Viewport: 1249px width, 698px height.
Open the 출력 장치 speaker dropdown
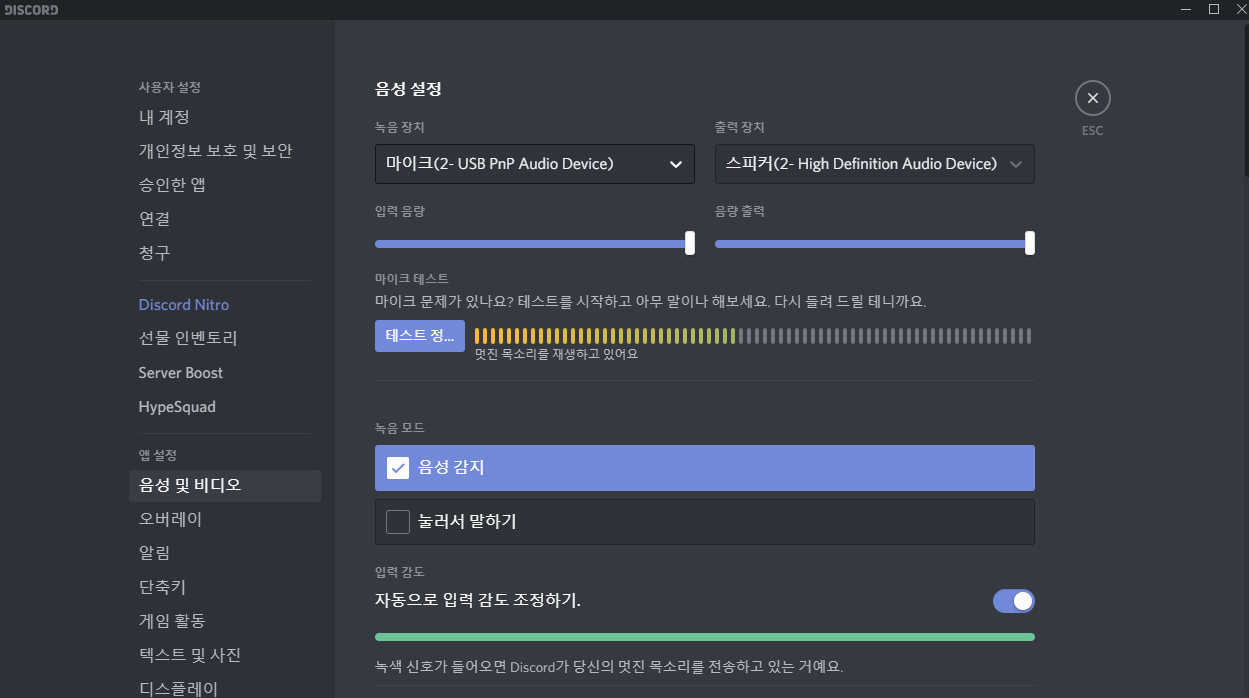click(x=874, y=164)
